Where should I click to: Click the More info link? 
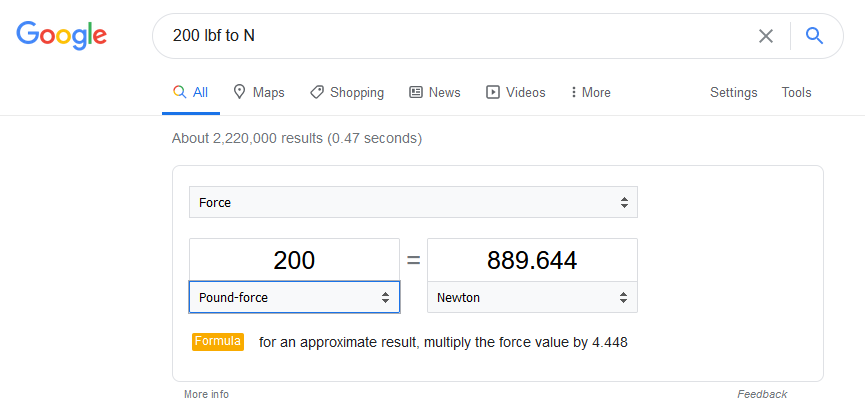206,394
